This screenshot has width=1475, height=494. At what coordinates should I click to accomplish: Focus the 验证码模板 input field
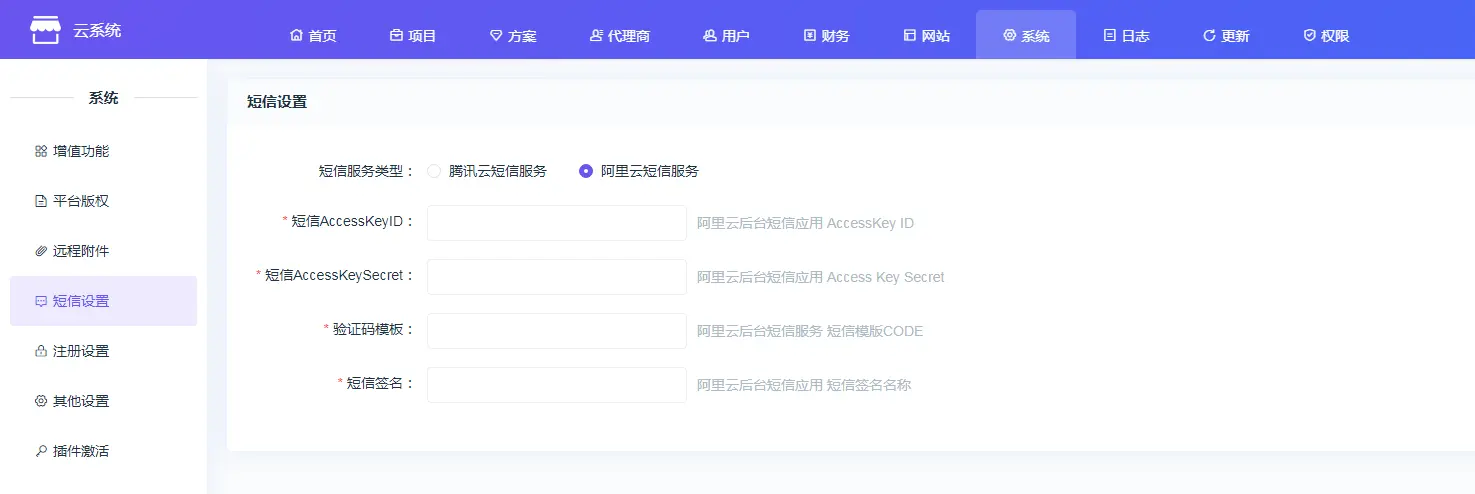(557, 331)
